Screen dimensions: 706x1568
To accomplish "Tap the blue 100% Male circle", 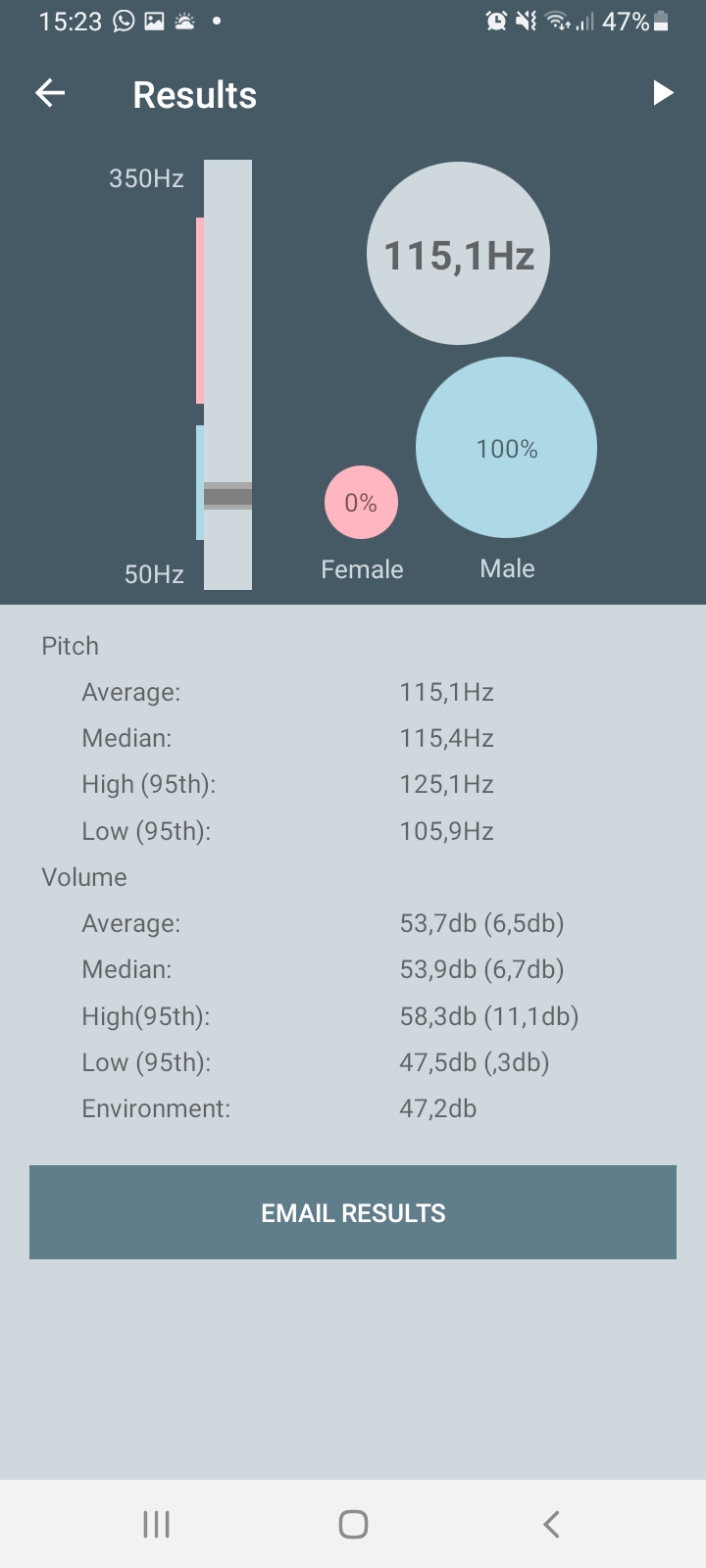I will click(506, 448).
